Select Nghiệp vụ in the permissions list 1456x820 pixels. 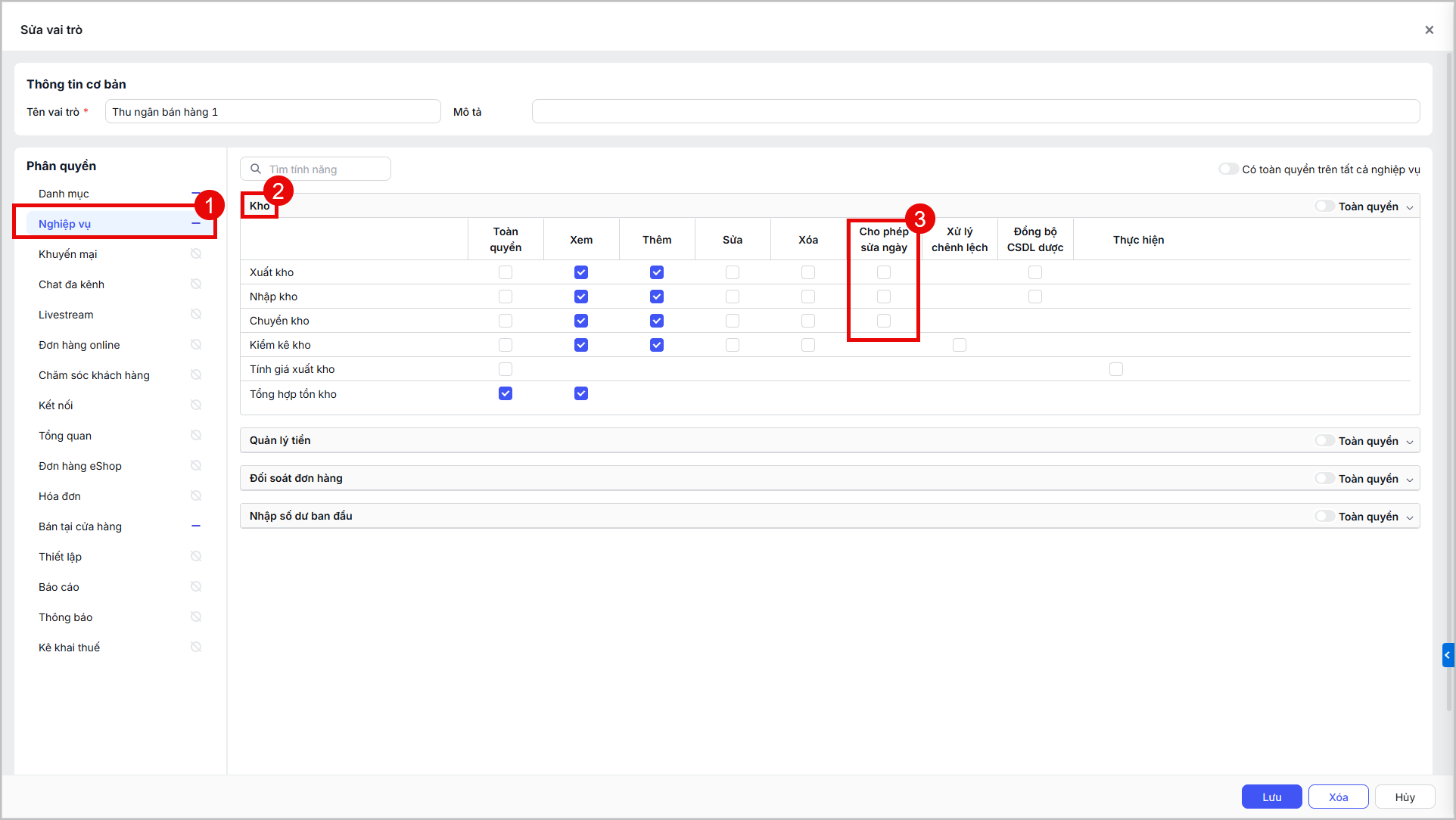[x=120, y=224]
